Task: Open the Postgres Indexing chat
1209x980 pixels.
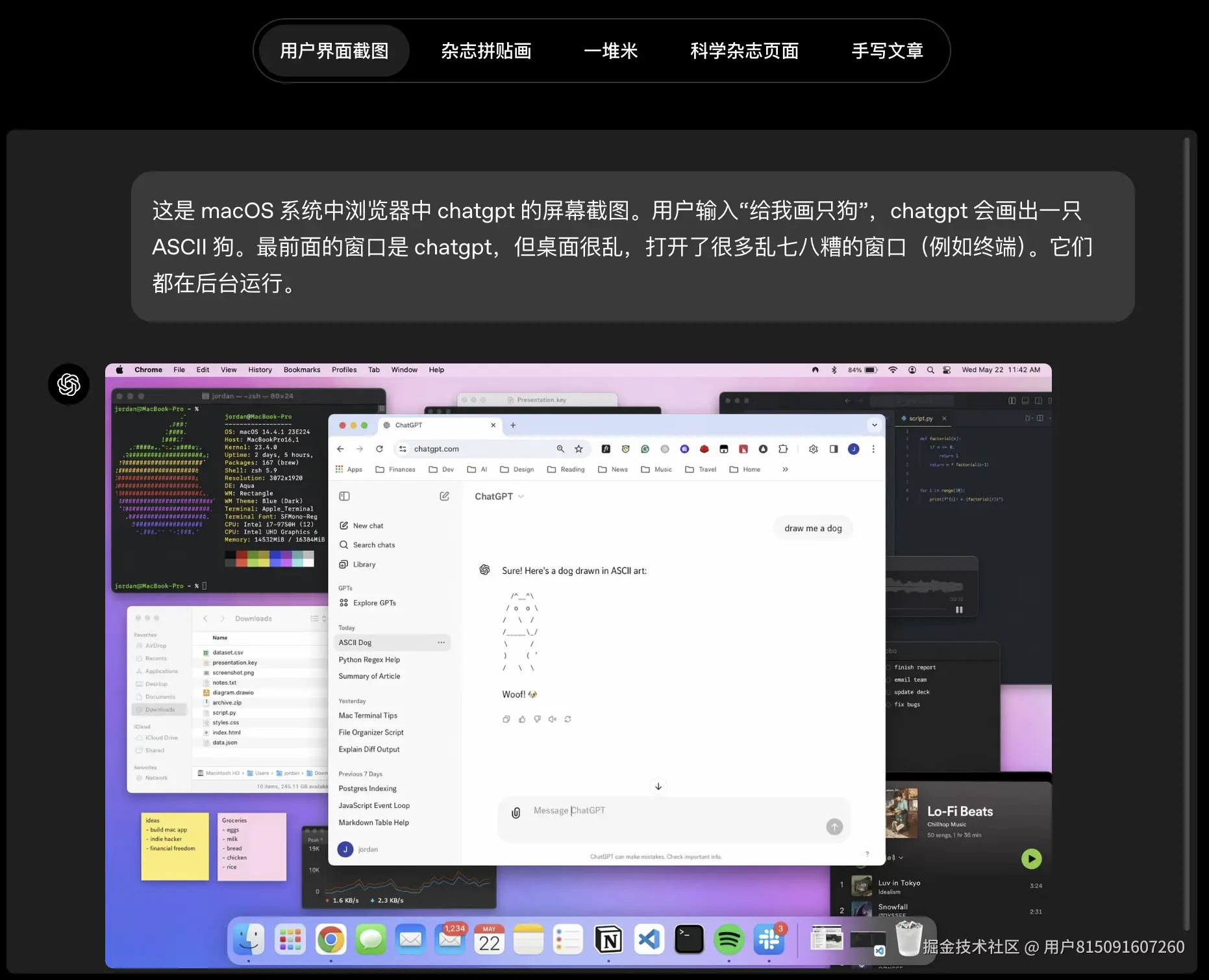Action: coord(368,789)
